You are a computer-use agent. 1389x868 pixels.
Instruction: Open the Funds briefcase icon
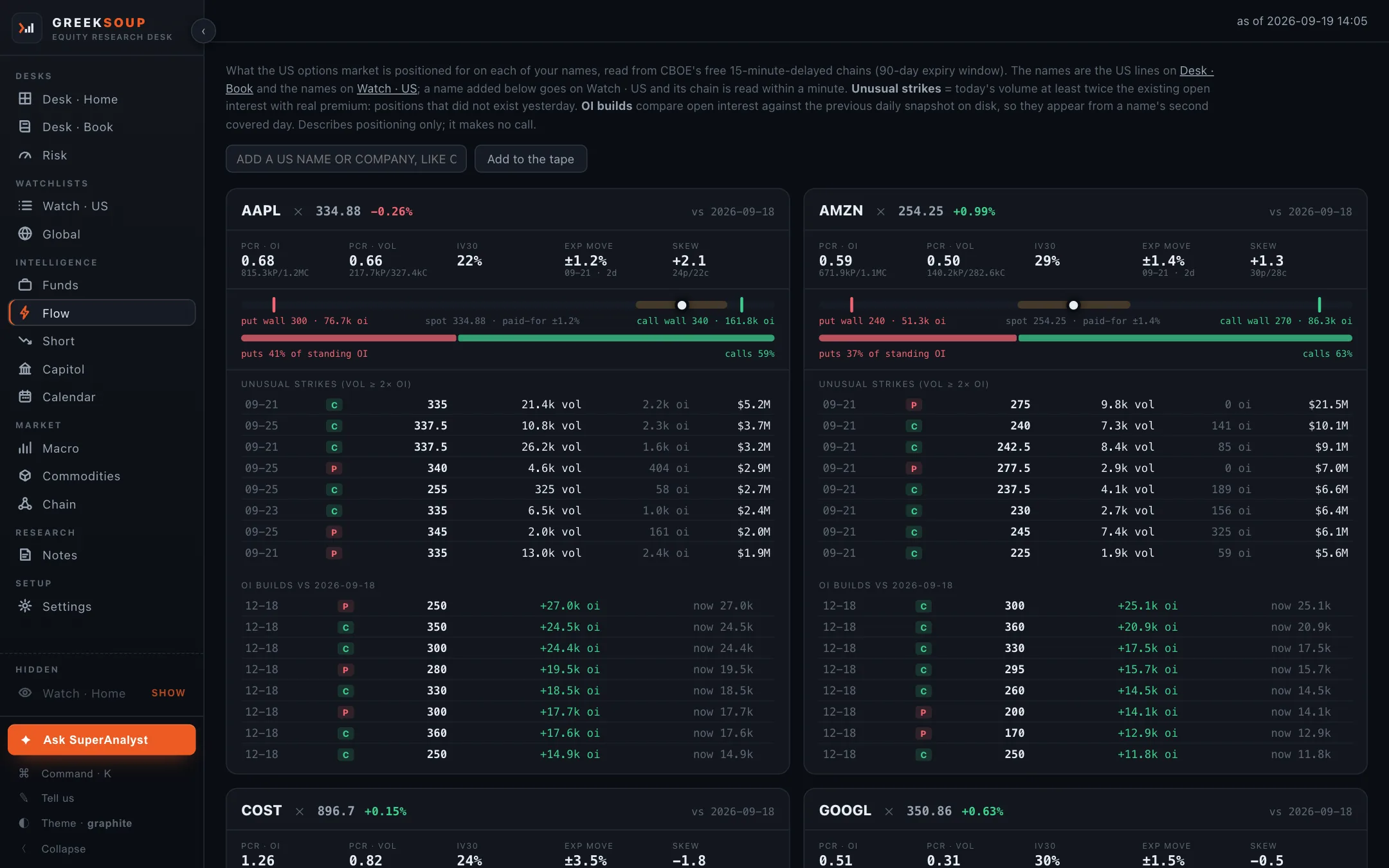25,285
